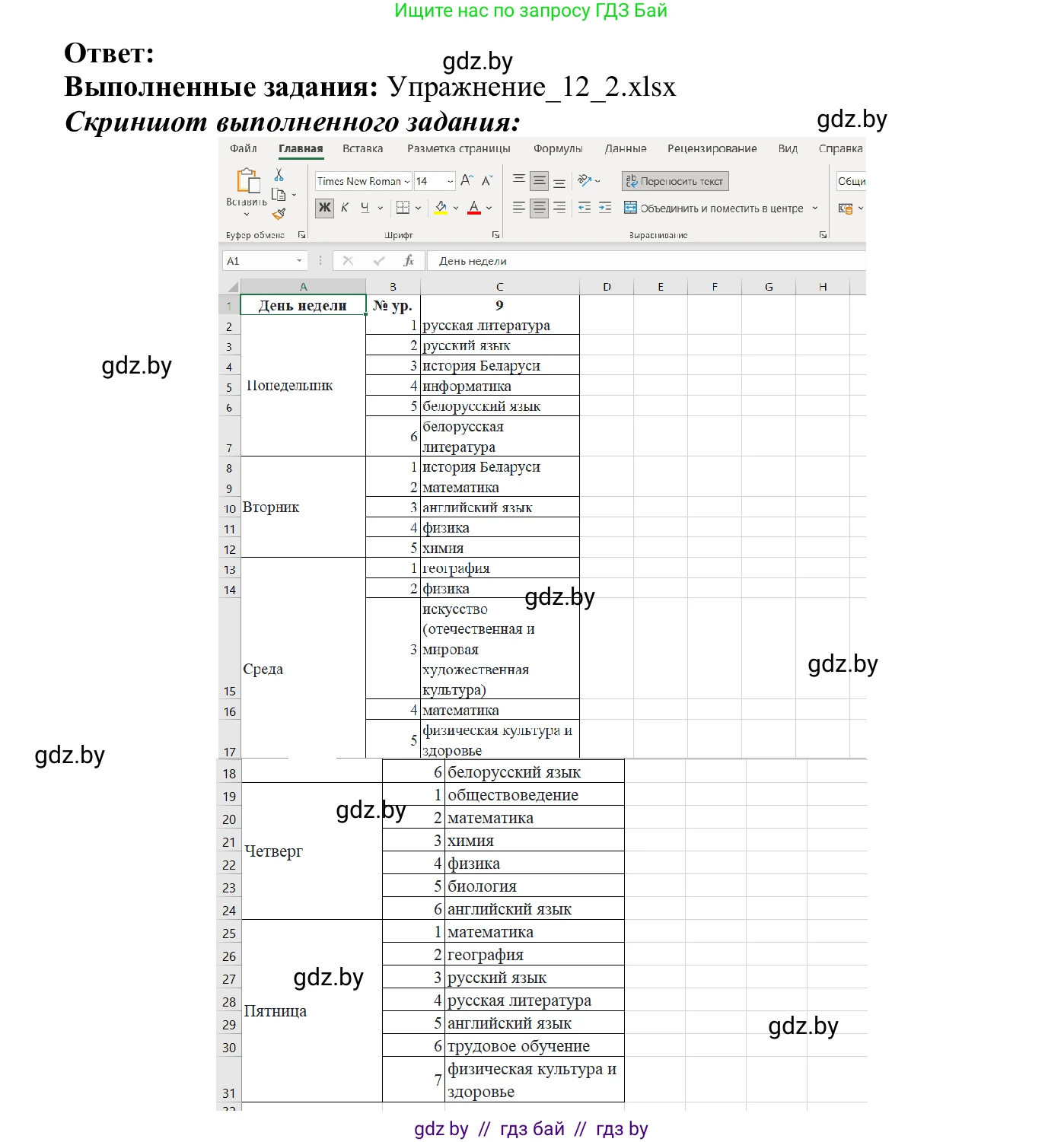Click the Increase Indent icon
The height and width of the screenshot is (1142, 1064).
coord(604,206)
